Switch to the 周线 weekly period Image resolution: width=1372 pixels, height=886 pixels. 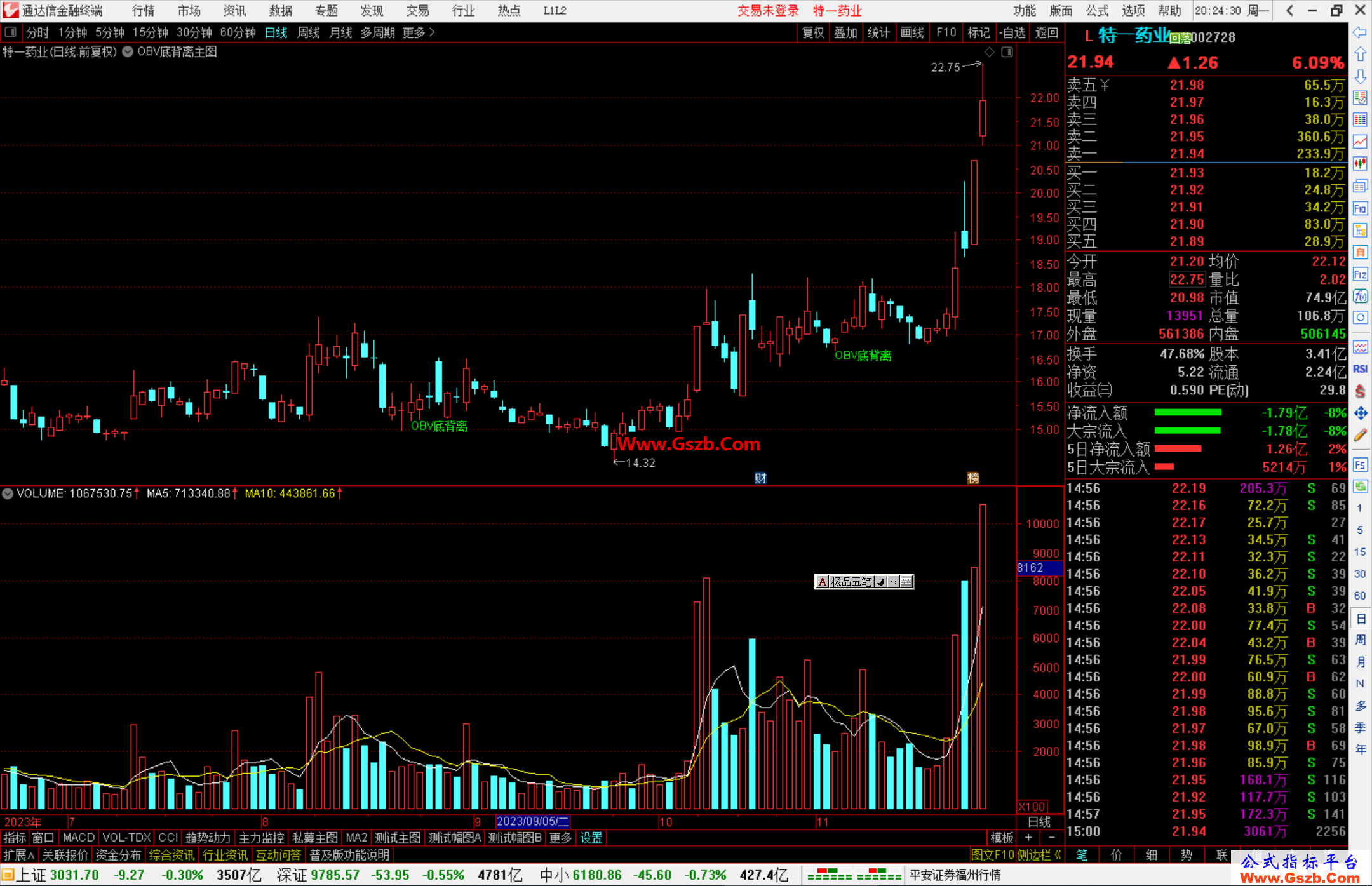309,32
